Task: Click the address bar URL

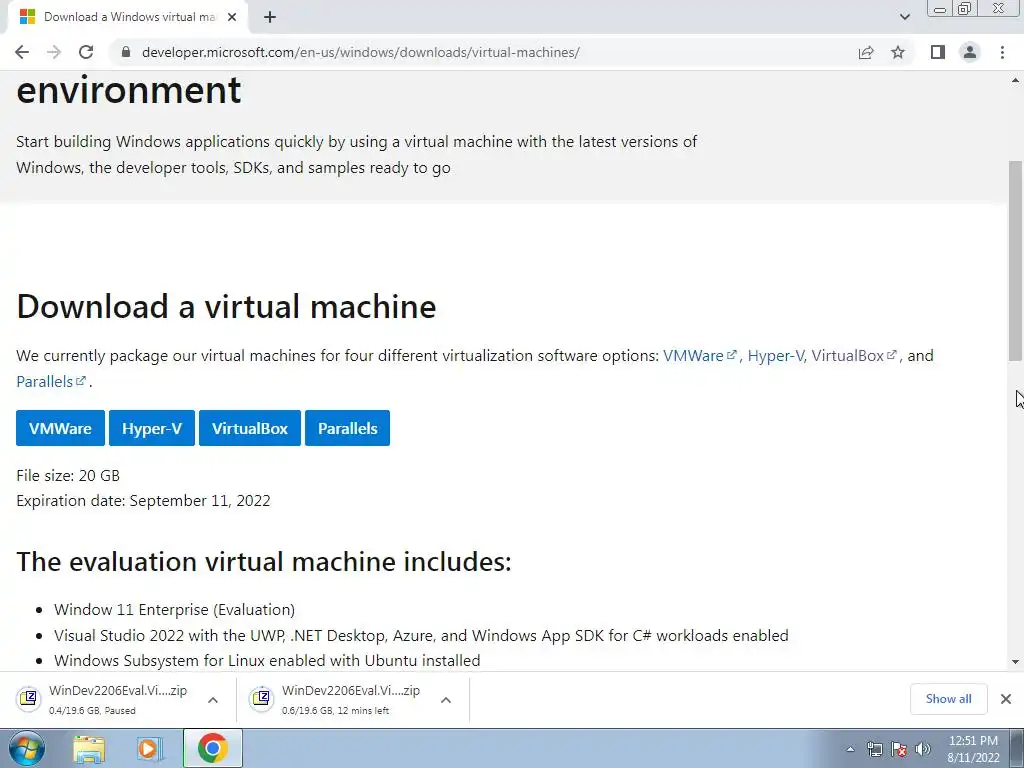Action: (x=360, y=52)
